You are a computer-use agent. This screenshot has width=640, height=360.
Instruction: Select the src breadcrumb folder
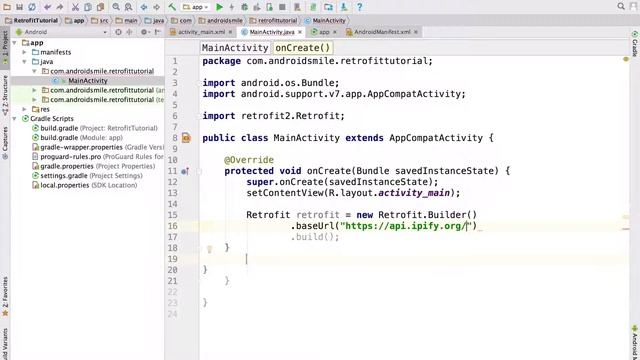click(x=100, y=20)
